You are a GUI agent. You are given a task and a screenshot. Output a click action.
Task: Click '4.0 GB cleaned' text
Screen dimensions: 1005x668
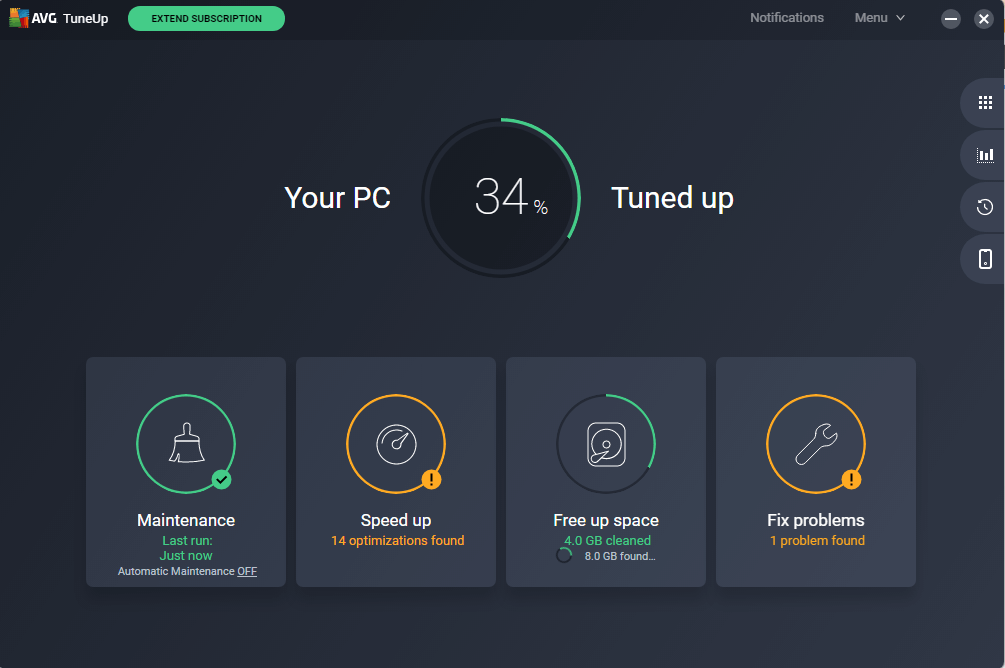coord(608,540)
